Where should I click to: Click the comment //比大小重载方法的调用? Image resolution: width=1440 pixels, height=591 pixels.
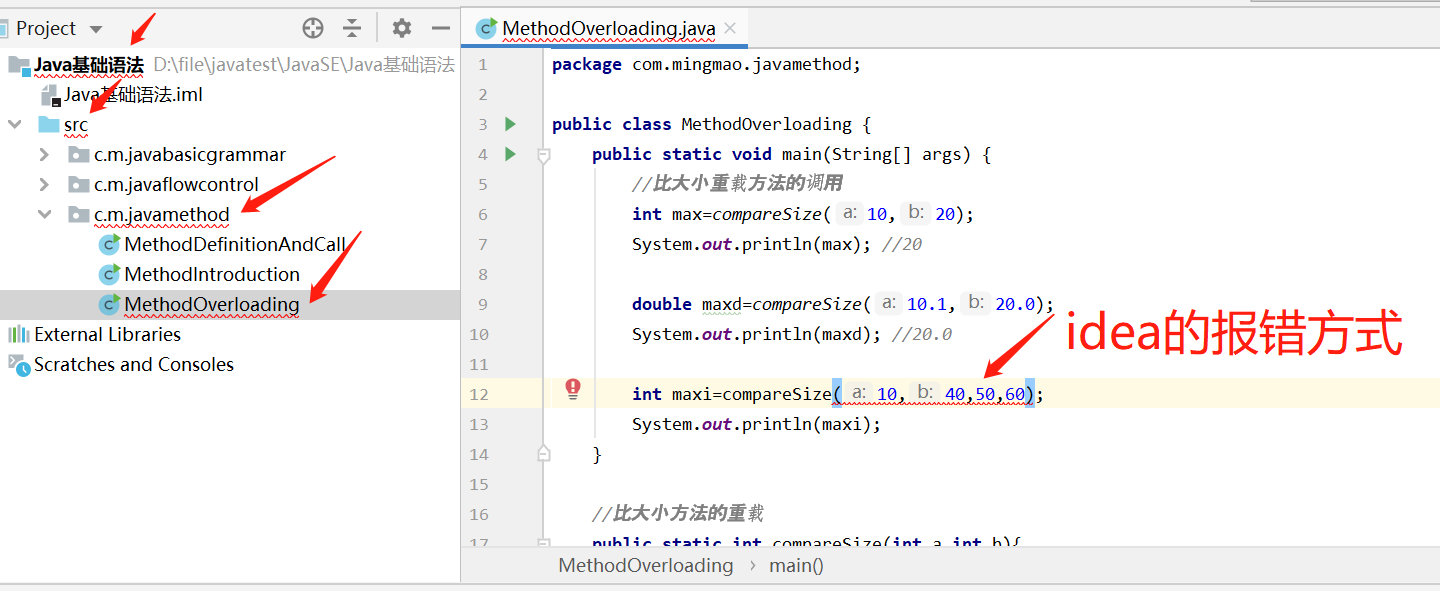tap(737, 184)
